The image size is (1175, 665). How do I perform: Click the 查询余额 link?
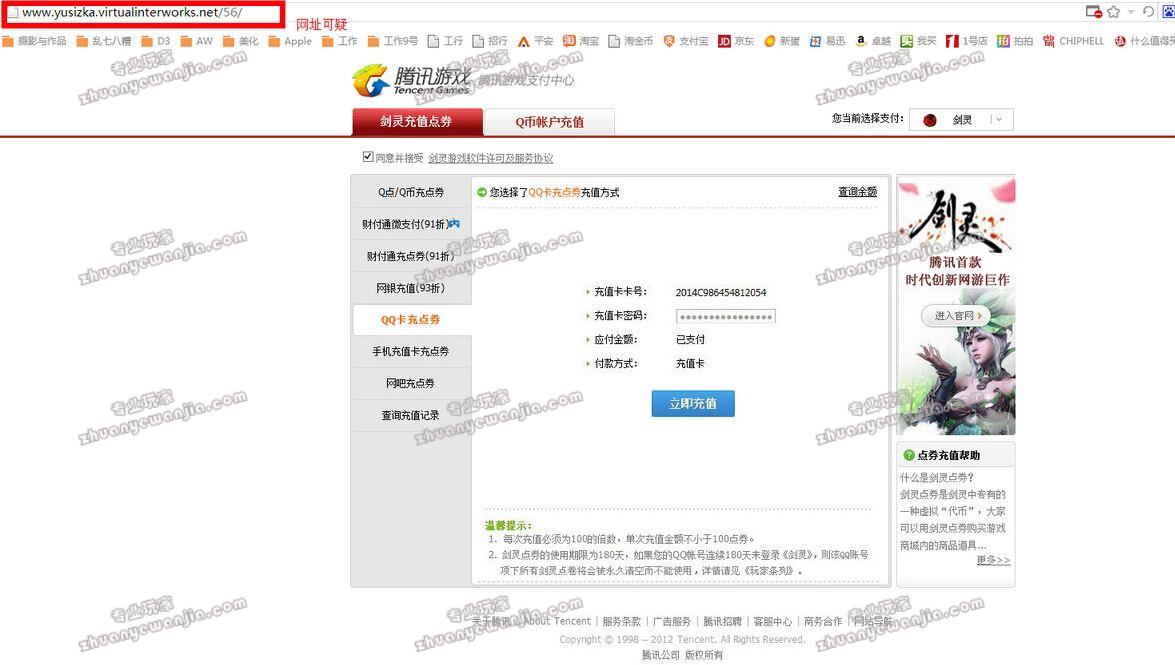point(857,192)
